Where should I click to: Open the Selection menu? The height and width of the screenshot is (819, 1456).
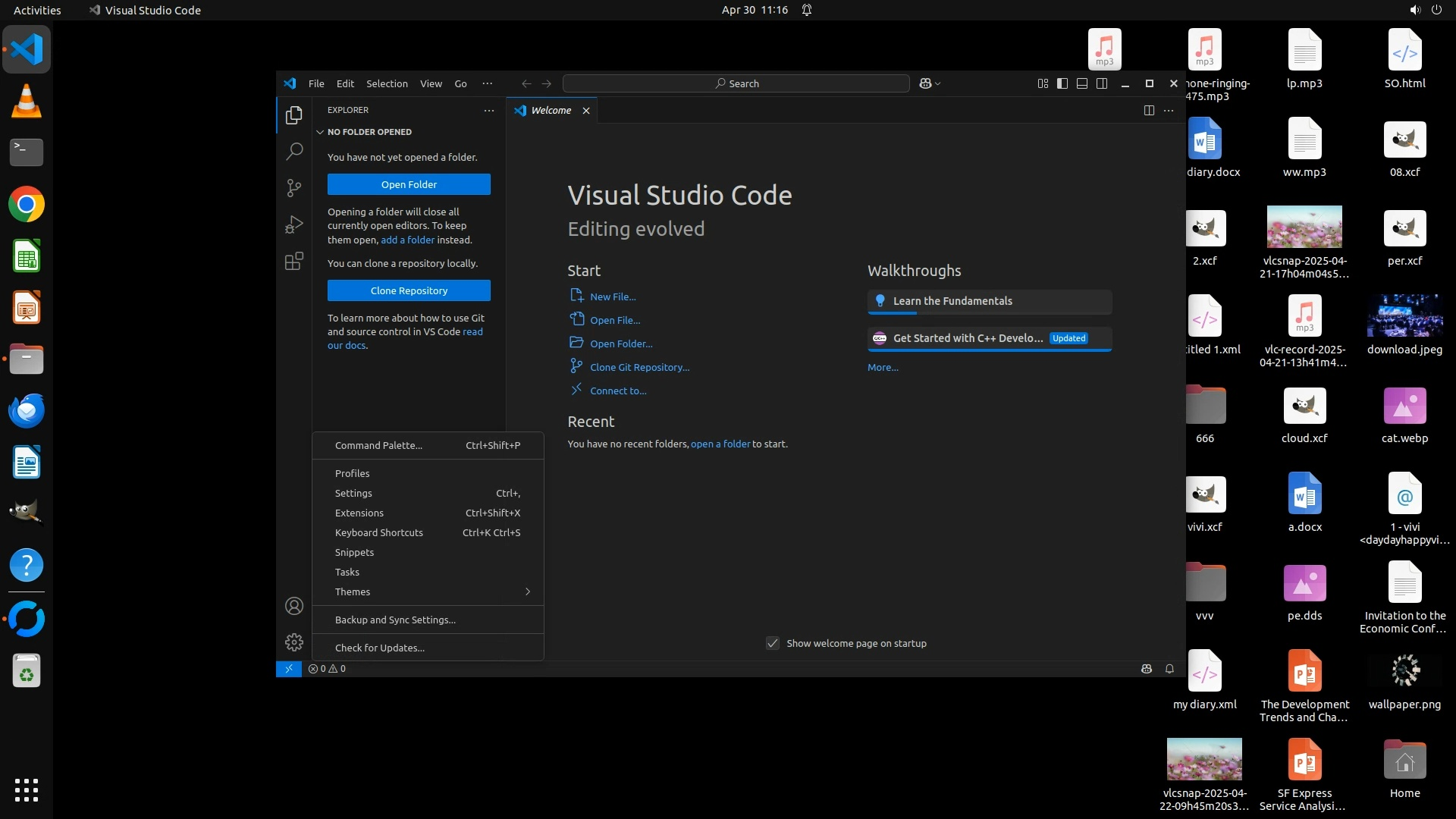pos(387,83)
